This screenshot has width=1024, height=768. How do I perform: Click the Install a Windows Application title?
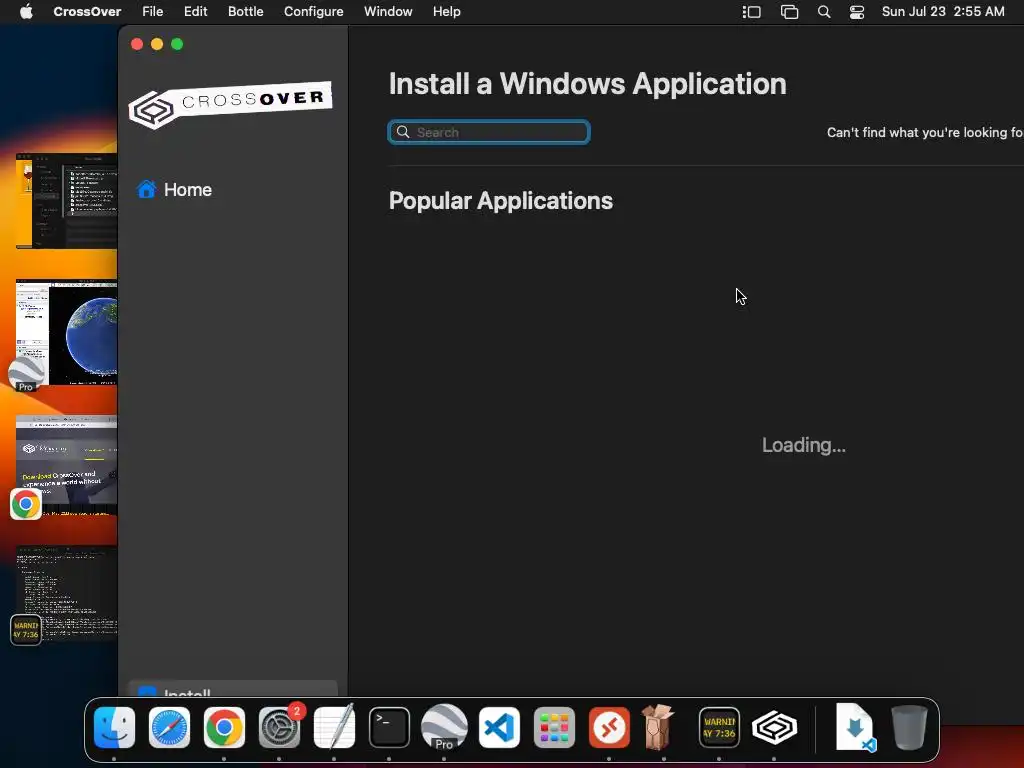click(x=588, y=84)
